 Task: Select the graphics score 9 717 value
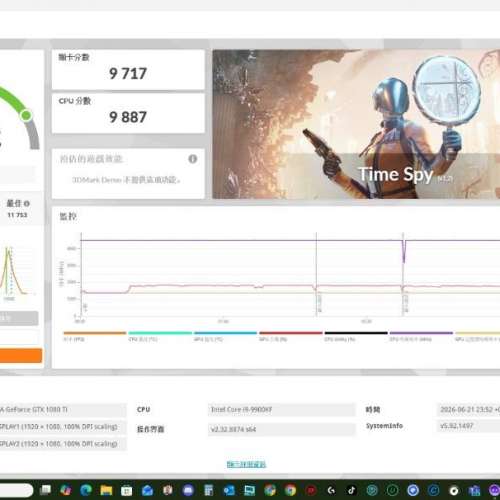pyautogui.click(x=128, y=74)
